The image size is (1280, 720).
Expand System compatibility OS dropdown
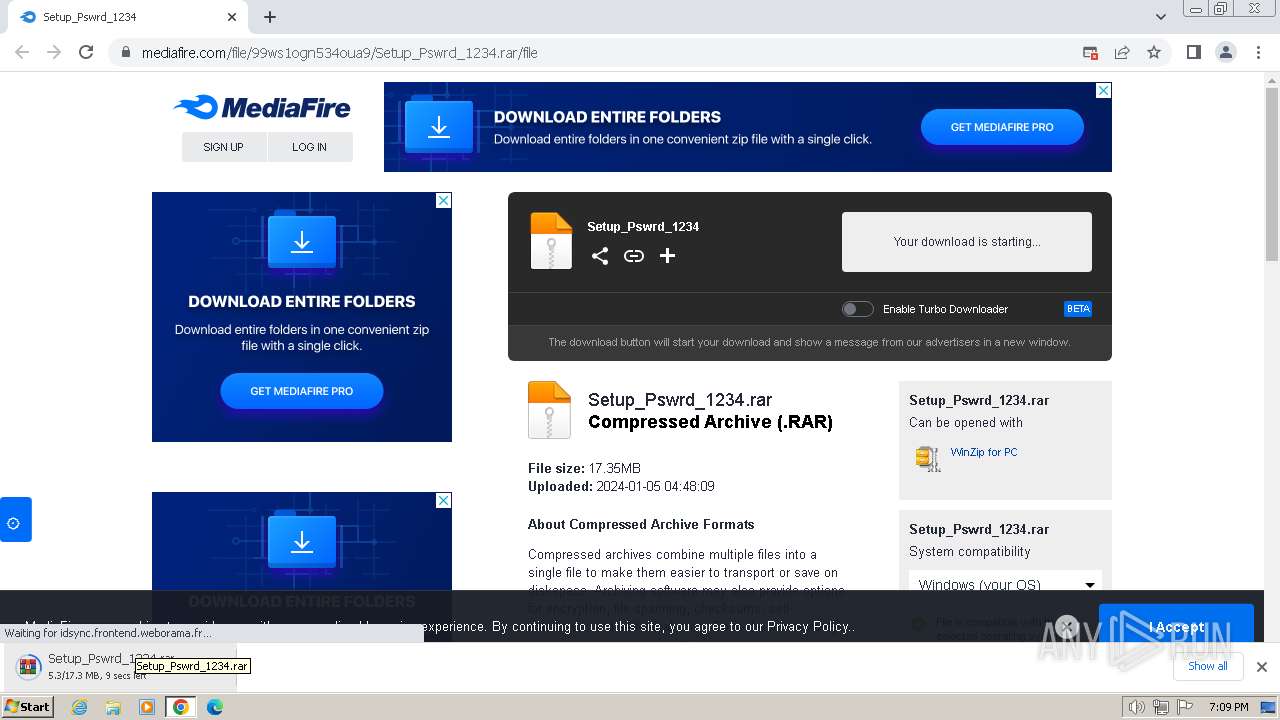pyautogui.click(x=1005, y=584)
